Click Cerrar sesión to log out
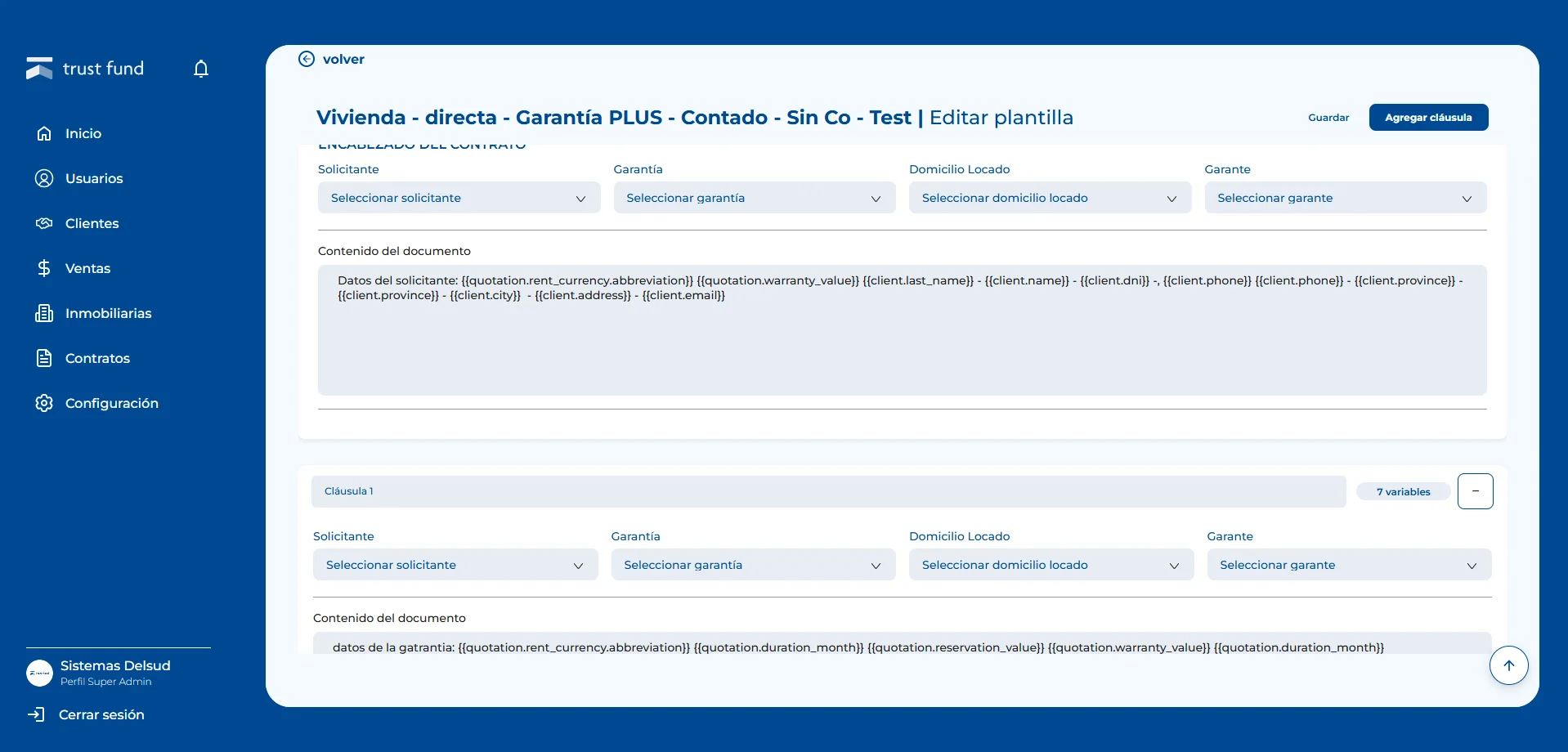Viewport: 1568px width, 752px height. 101,714
